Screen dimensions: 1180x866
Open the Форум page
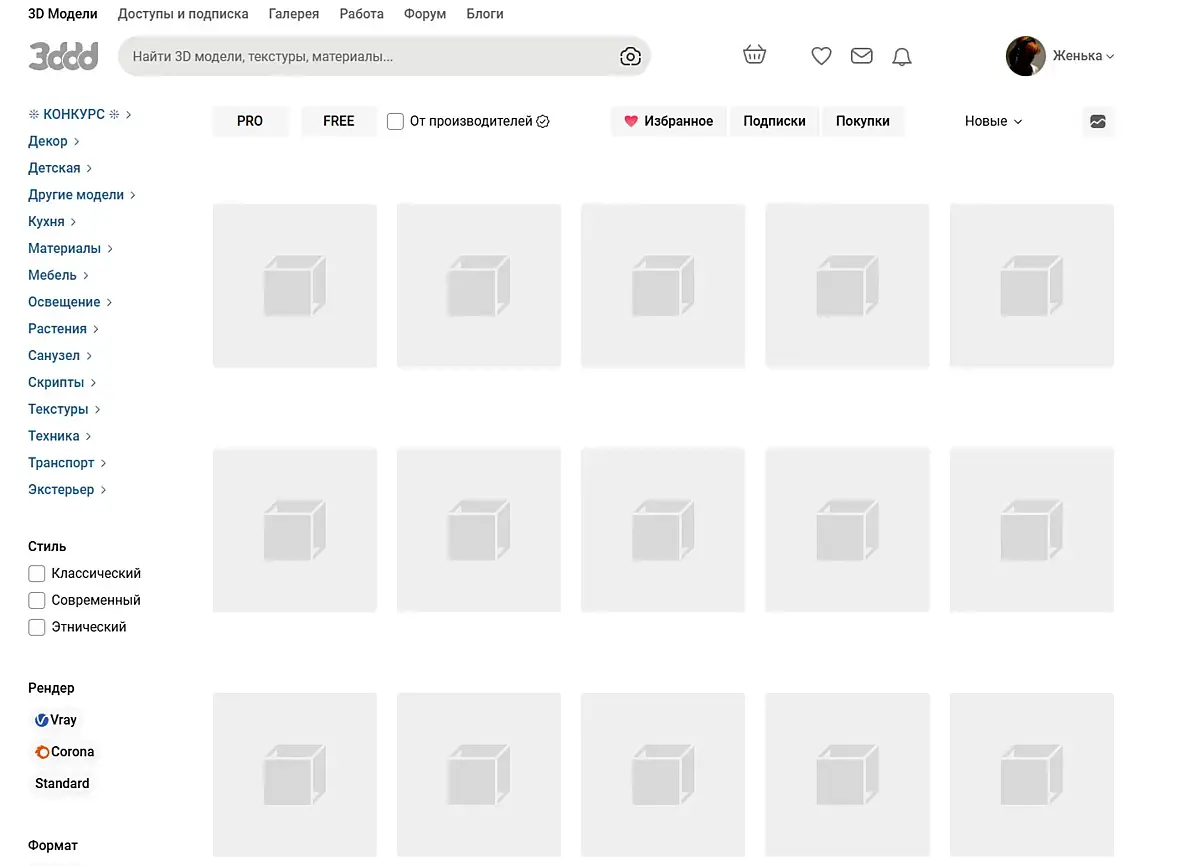click(424, 14)
